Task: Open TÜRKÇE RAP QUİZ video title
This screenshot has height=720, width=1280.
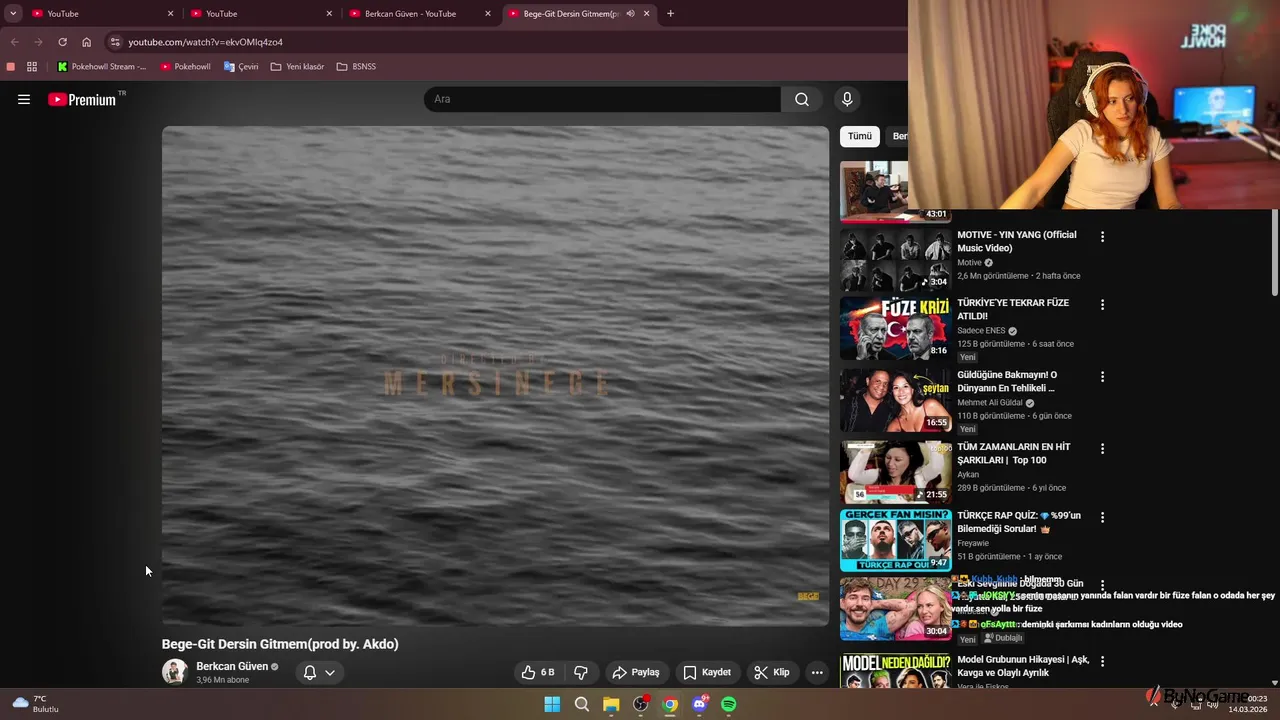Action: (x=1018, y=522)
